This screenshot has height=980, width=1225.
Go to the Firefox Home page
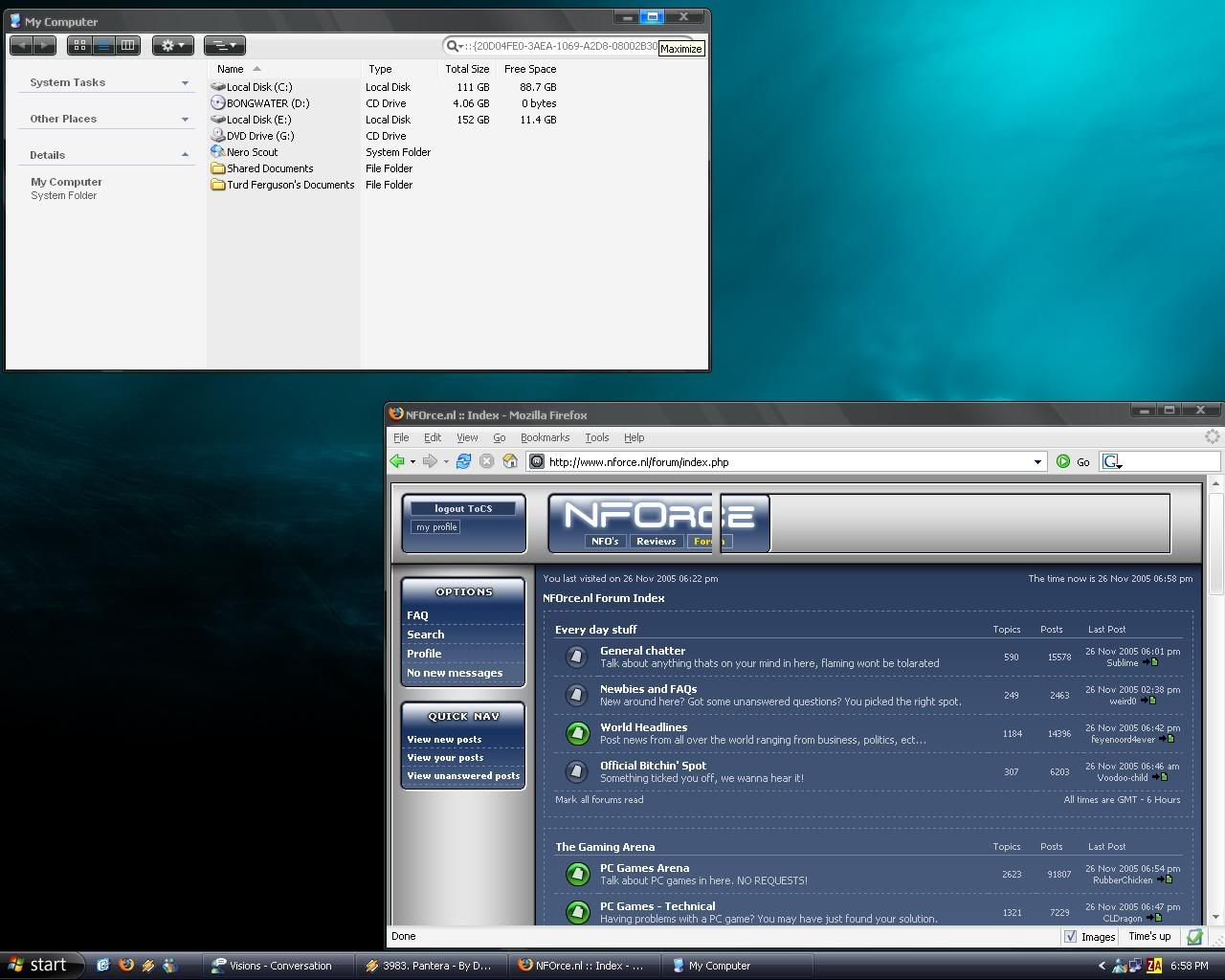tap(510, 461)
